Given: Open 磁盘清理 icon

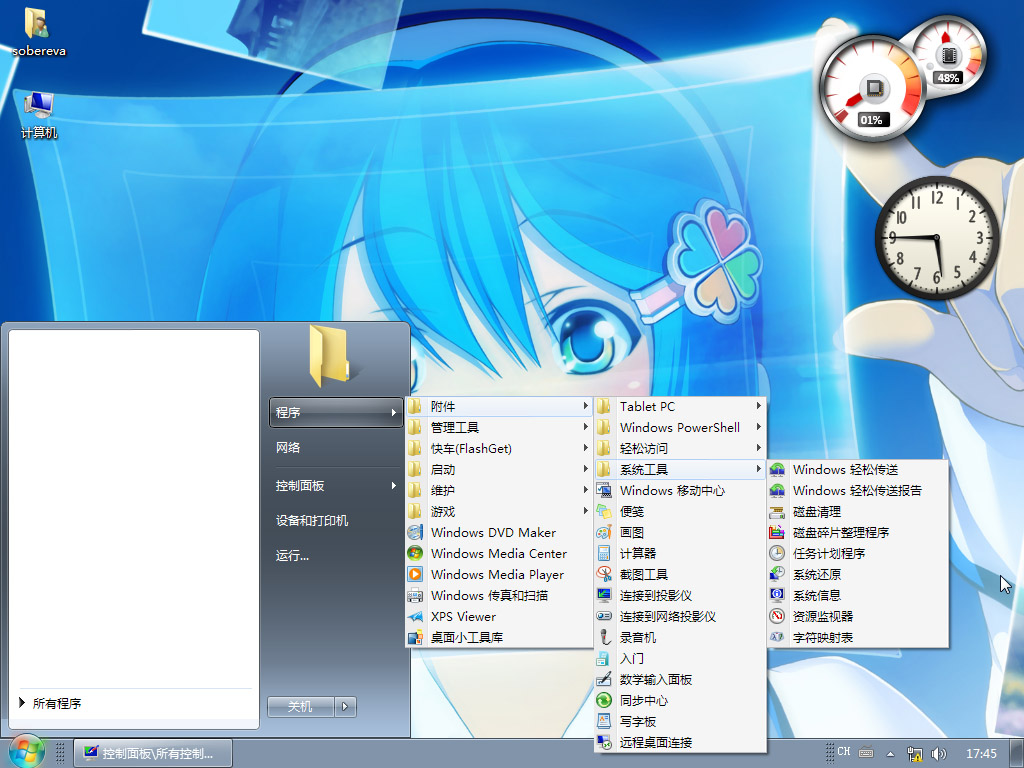Looking at the screenshot, I should (x=777, y=511).
